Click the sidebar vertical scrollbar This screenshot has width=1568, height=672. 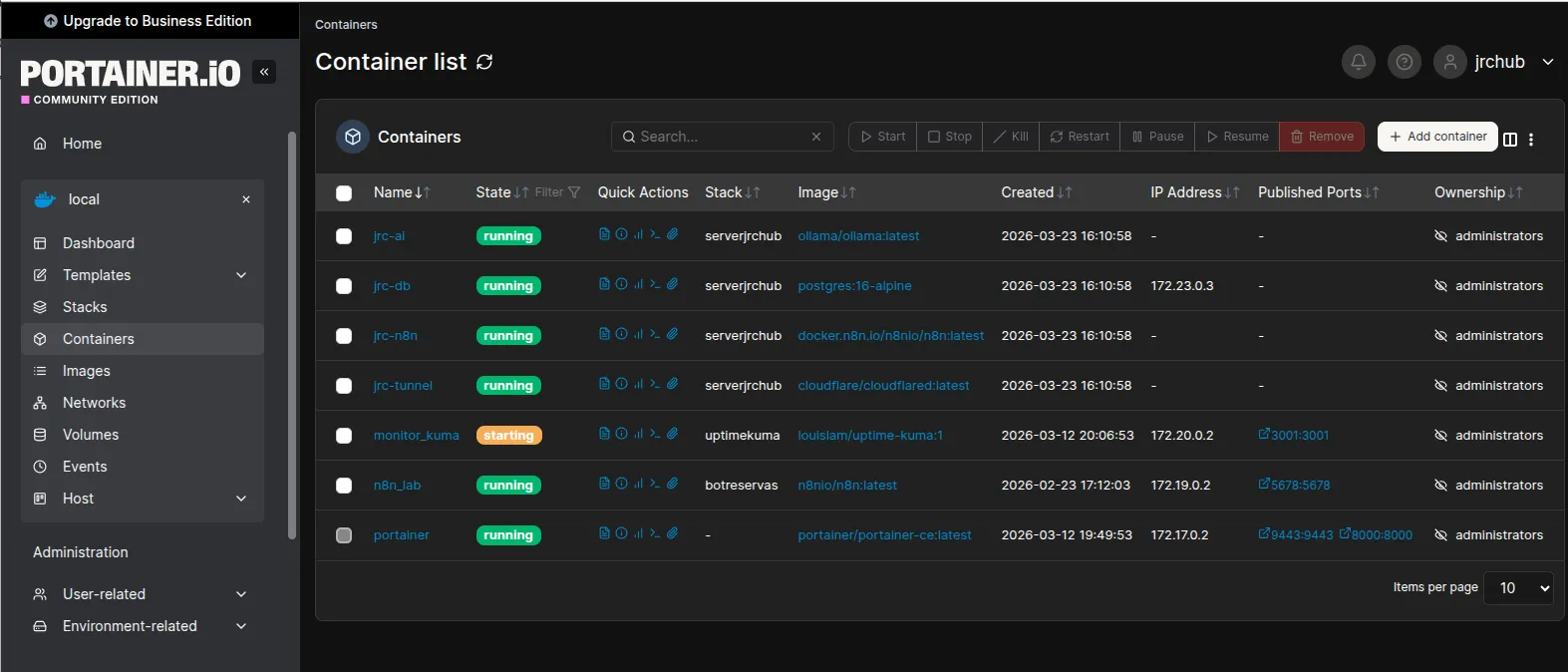coord(292,335)
